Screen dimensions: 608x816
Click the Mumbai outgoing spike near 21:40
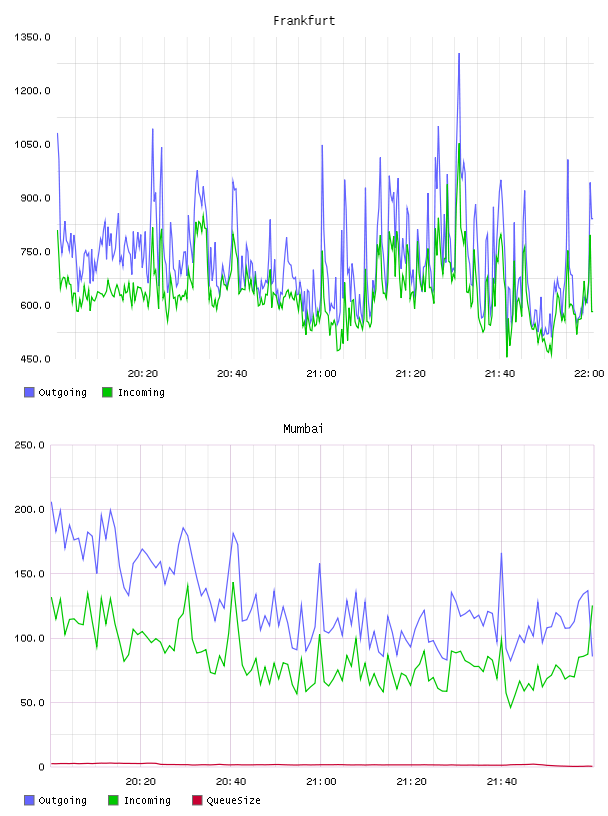click(501, 554)
